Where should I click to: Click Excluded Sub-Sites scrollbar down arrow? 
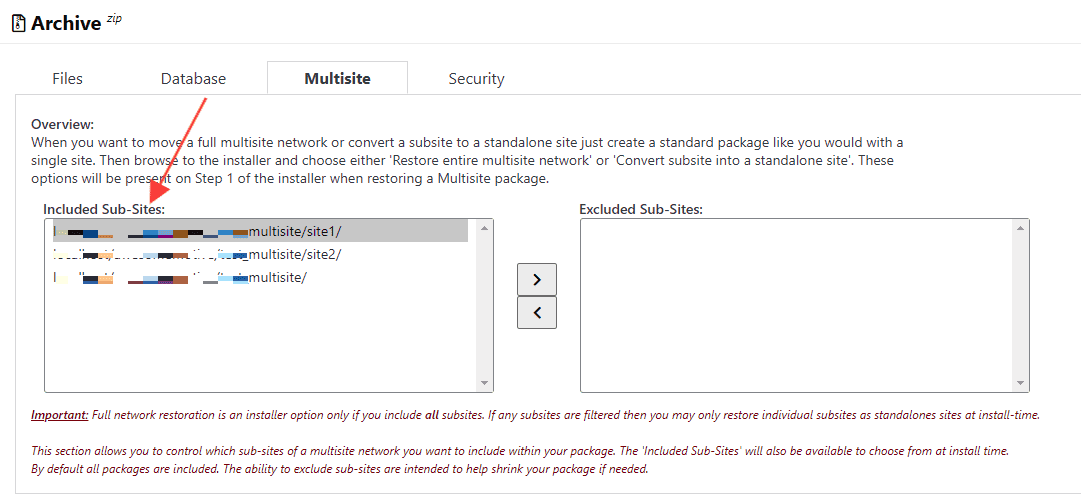pos(1020,383)
